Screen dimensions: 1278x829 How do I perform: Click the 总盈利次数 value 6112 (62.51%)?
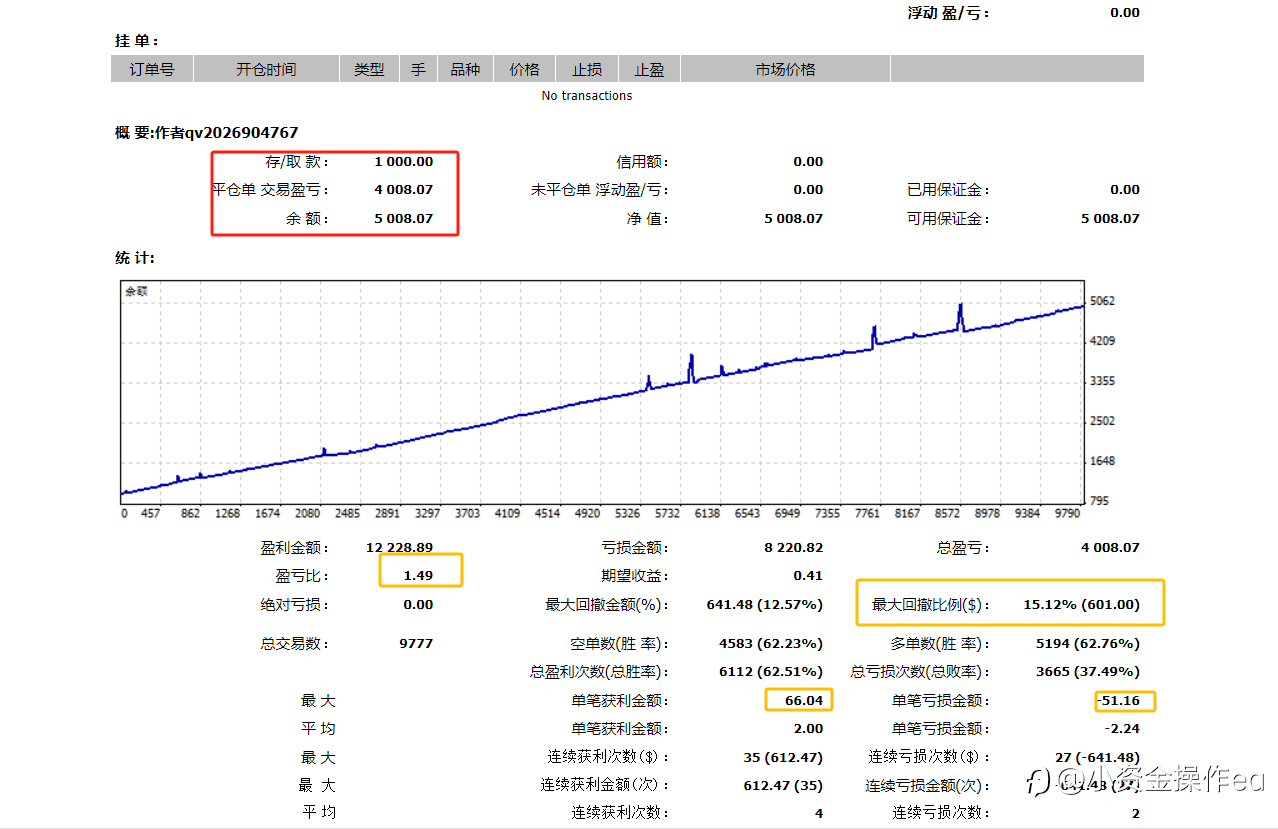click(771, 672)
